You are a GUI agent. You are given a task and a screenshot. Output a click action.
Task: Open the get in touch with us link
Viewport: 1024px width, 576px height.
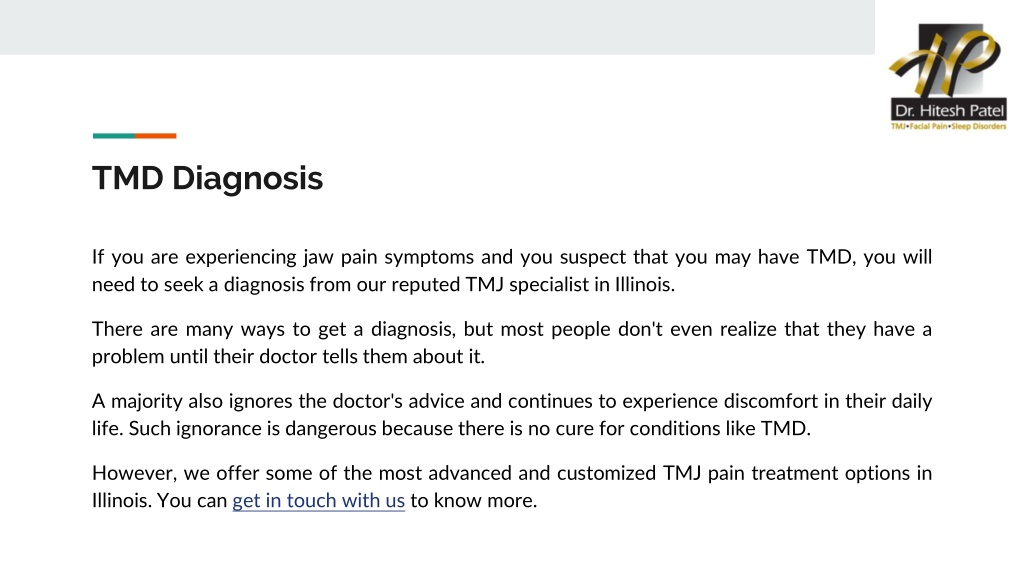(x=319, y=500)
